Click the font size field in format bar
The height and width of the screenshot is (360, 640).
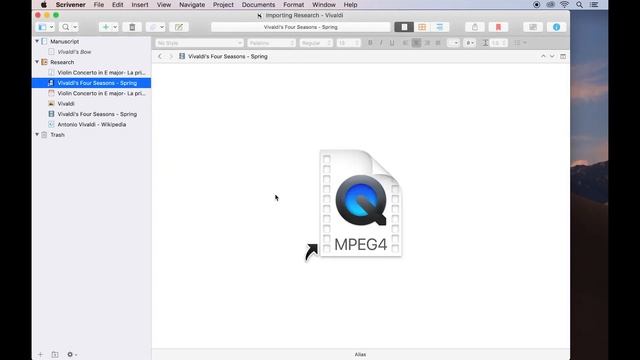(x=348, y=43)
